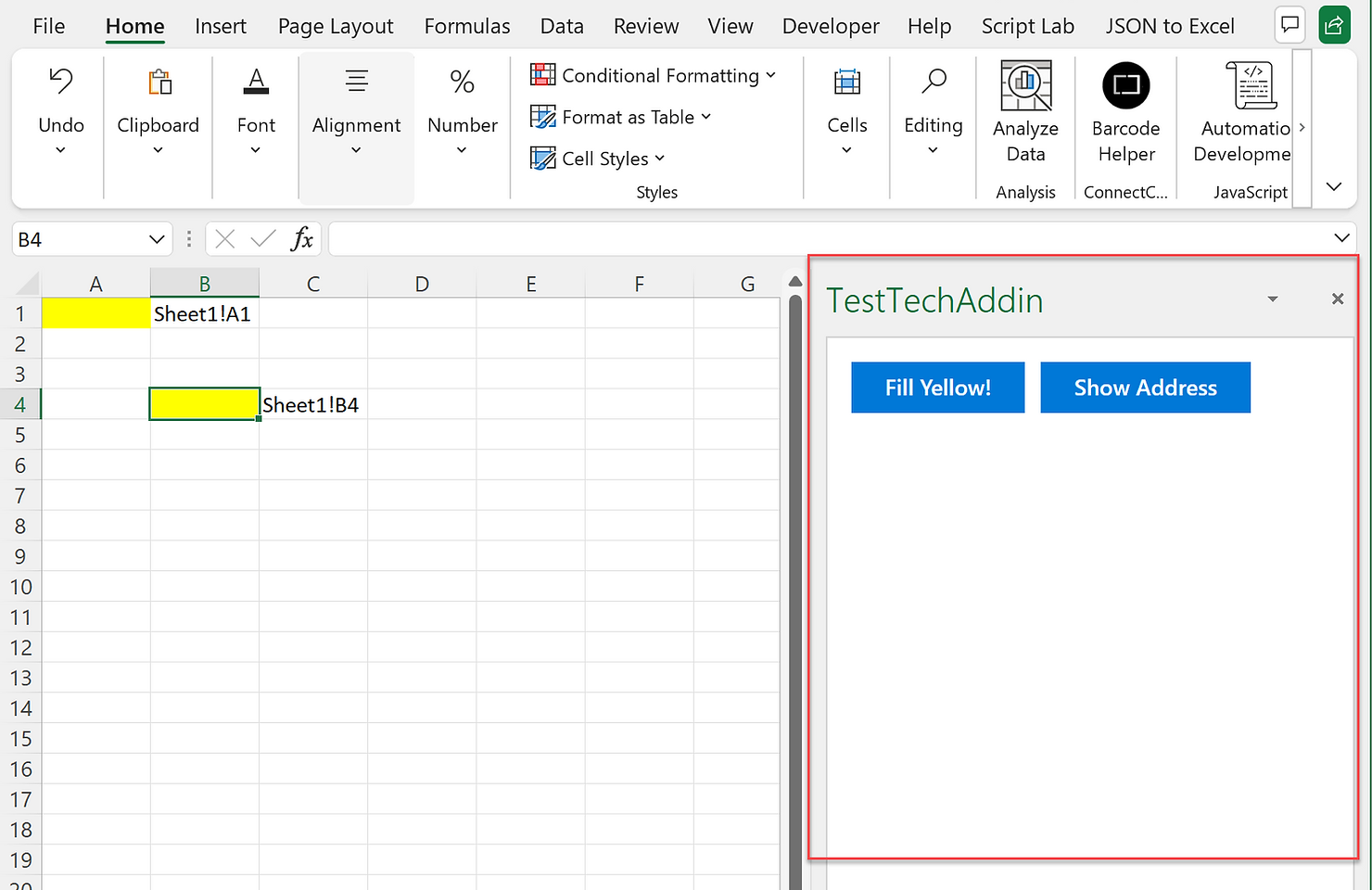Select cell with text Sheet1!A1
The width and height of the screenshot is (1372, 890).
click(x=204, y=313)
